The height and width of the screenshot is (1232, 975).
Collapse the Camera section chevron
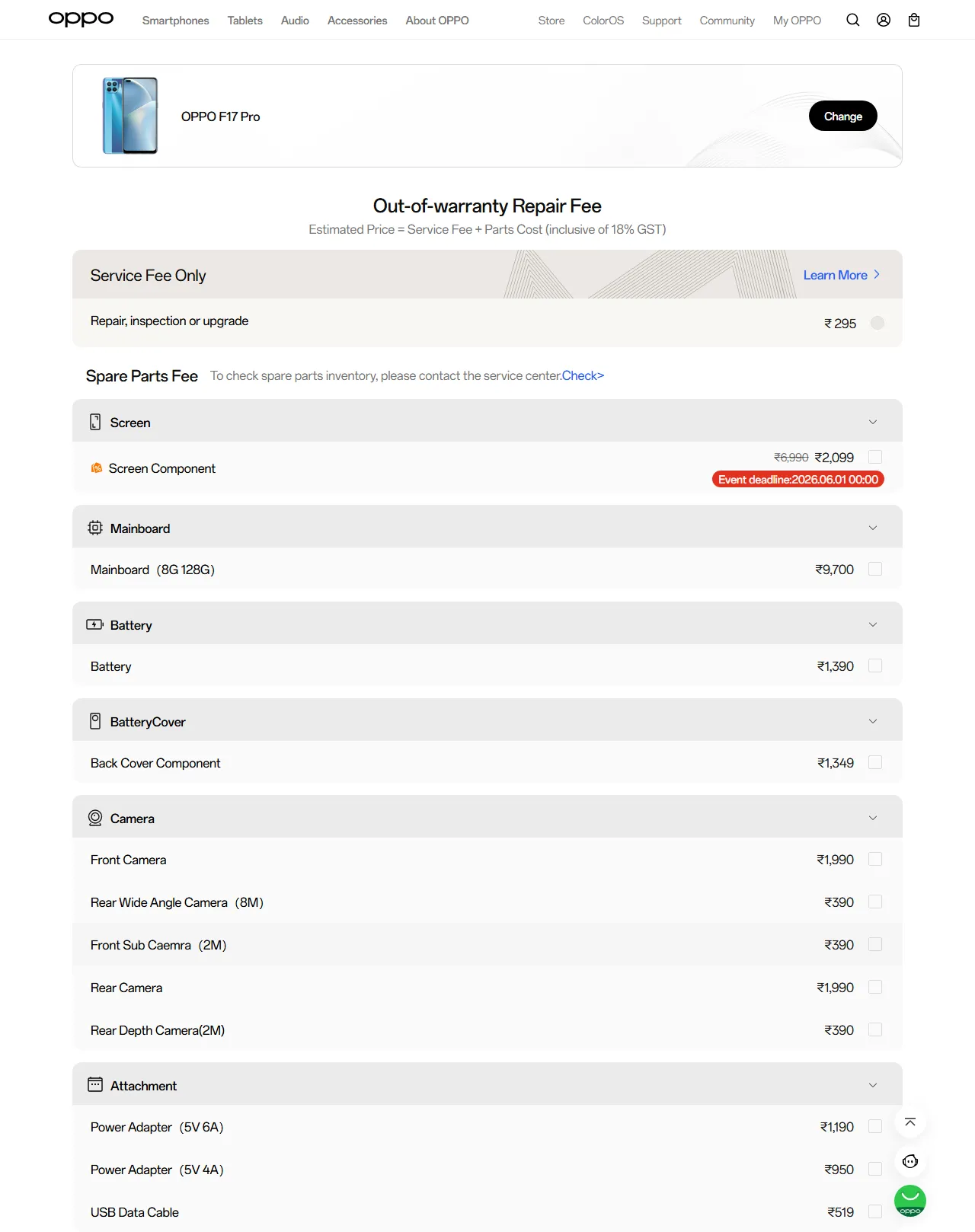coord(873,818)
